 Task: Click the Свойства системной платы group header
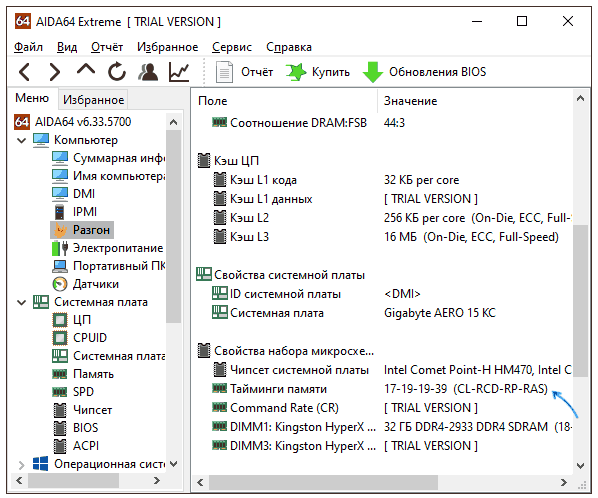click(281, 275)
